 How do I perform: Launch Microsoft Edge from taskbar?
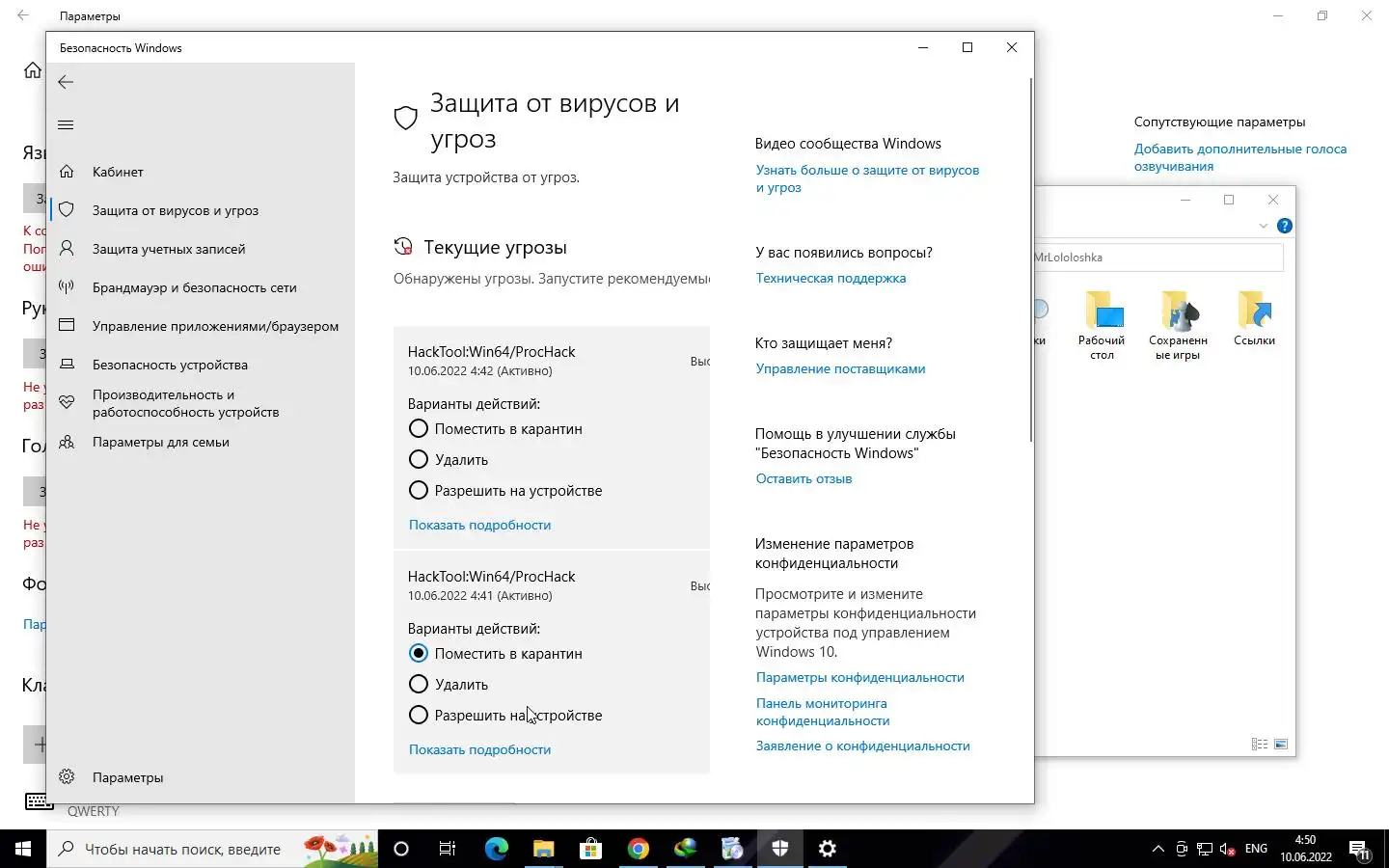point(496,849)
